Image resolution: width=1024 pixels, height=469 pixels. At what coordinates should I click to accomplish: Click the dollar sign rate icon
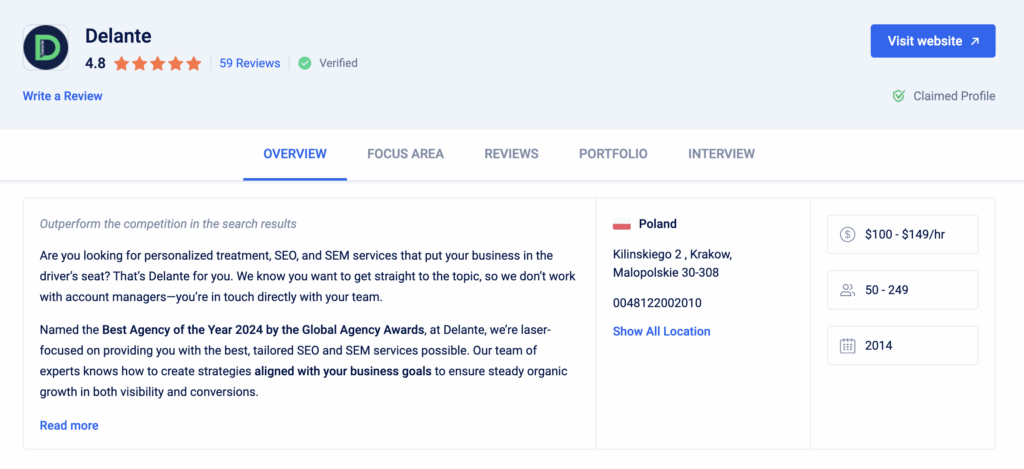tap(848, 234)
